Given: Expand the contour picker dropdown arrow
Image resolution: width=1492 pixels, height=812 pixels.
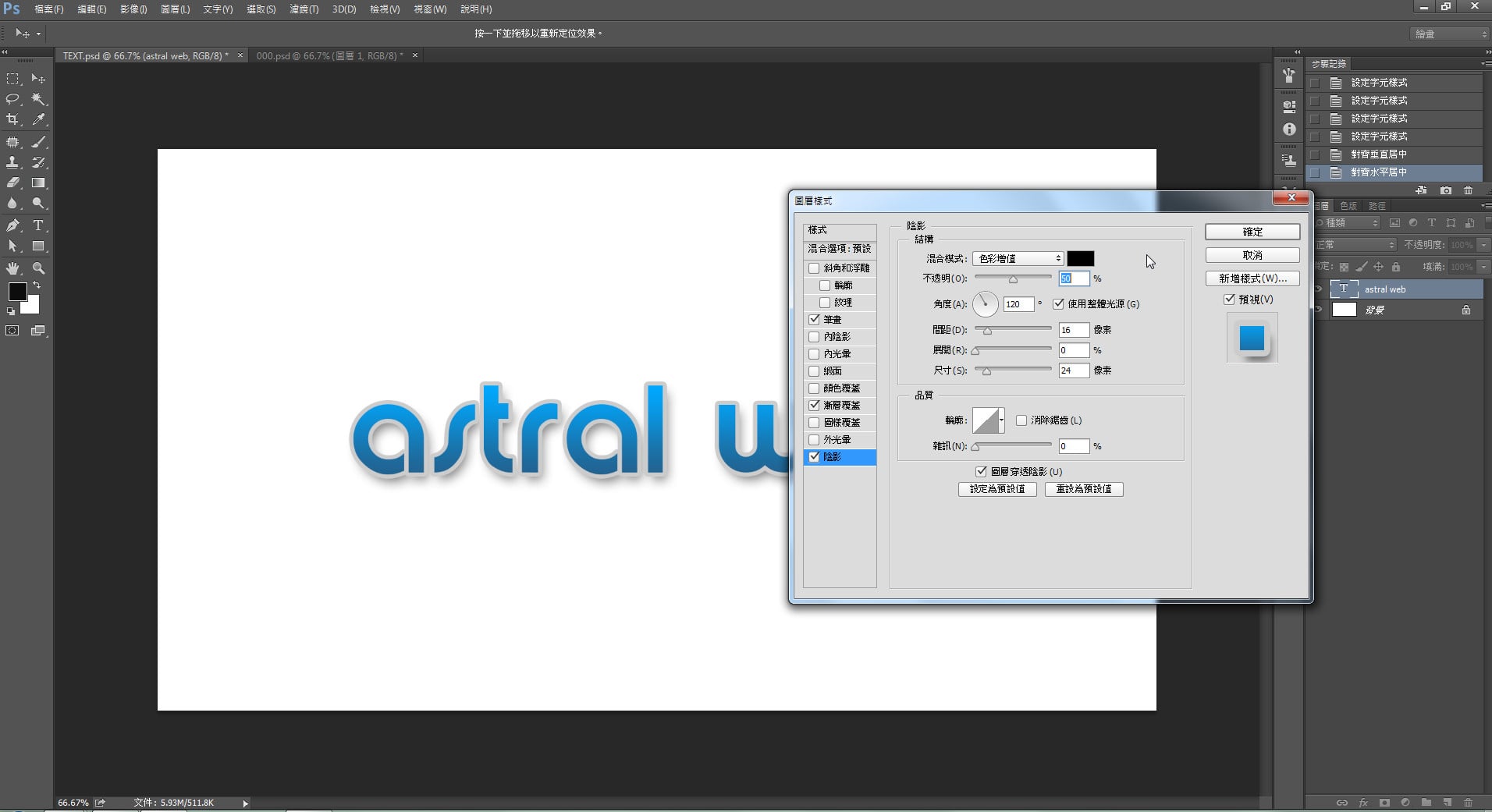Looking at the screenshot, I should [x=1001, y=420].
